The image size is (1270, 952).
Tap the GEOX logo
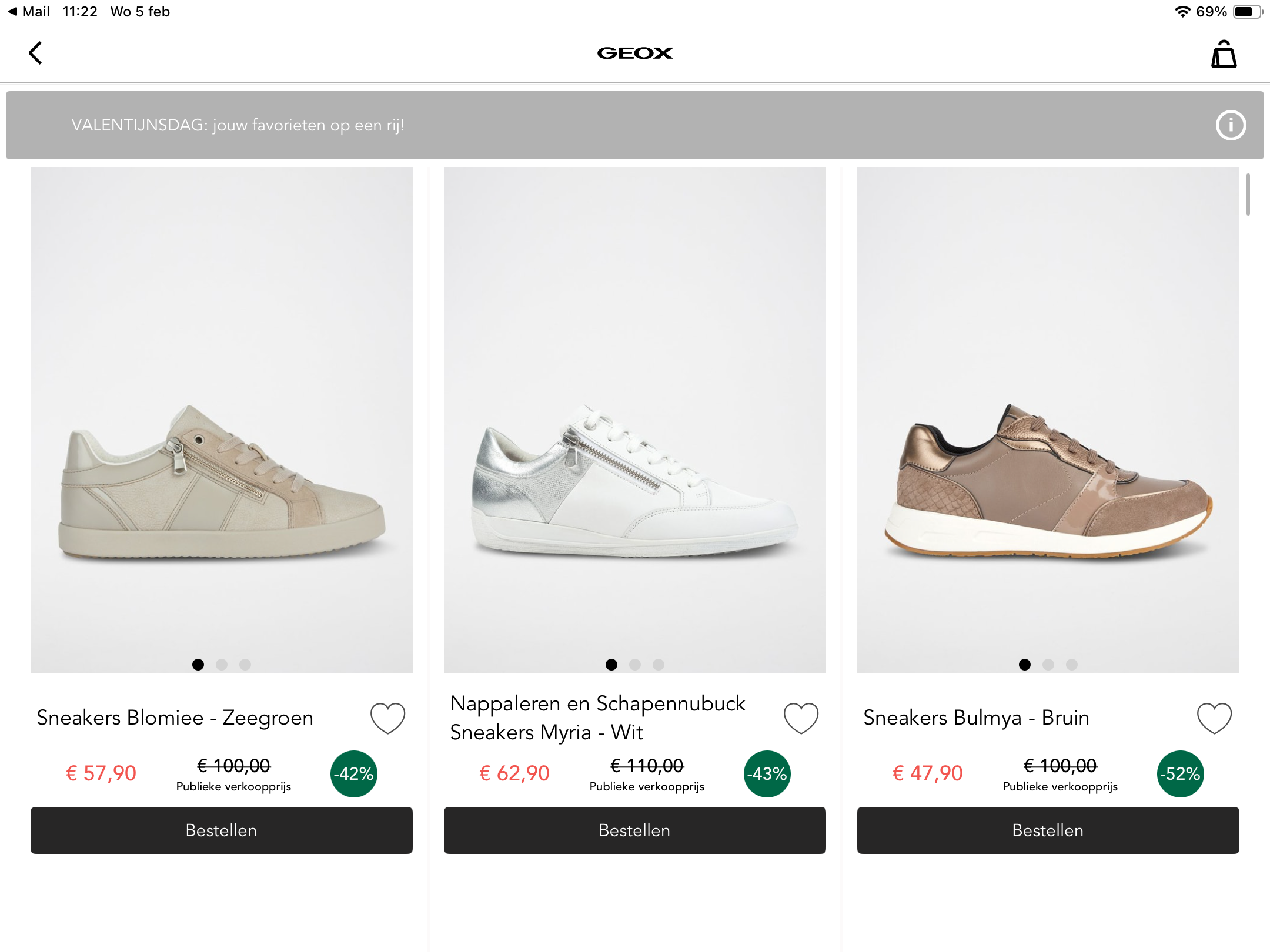tap(635, 53)
